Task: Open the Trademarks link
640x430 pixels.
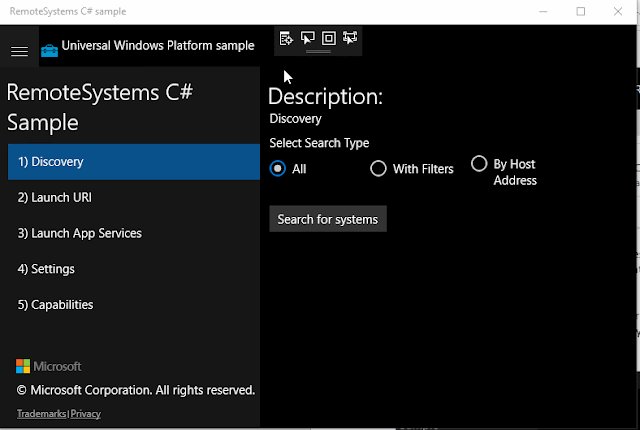Action: click(41, 414)
